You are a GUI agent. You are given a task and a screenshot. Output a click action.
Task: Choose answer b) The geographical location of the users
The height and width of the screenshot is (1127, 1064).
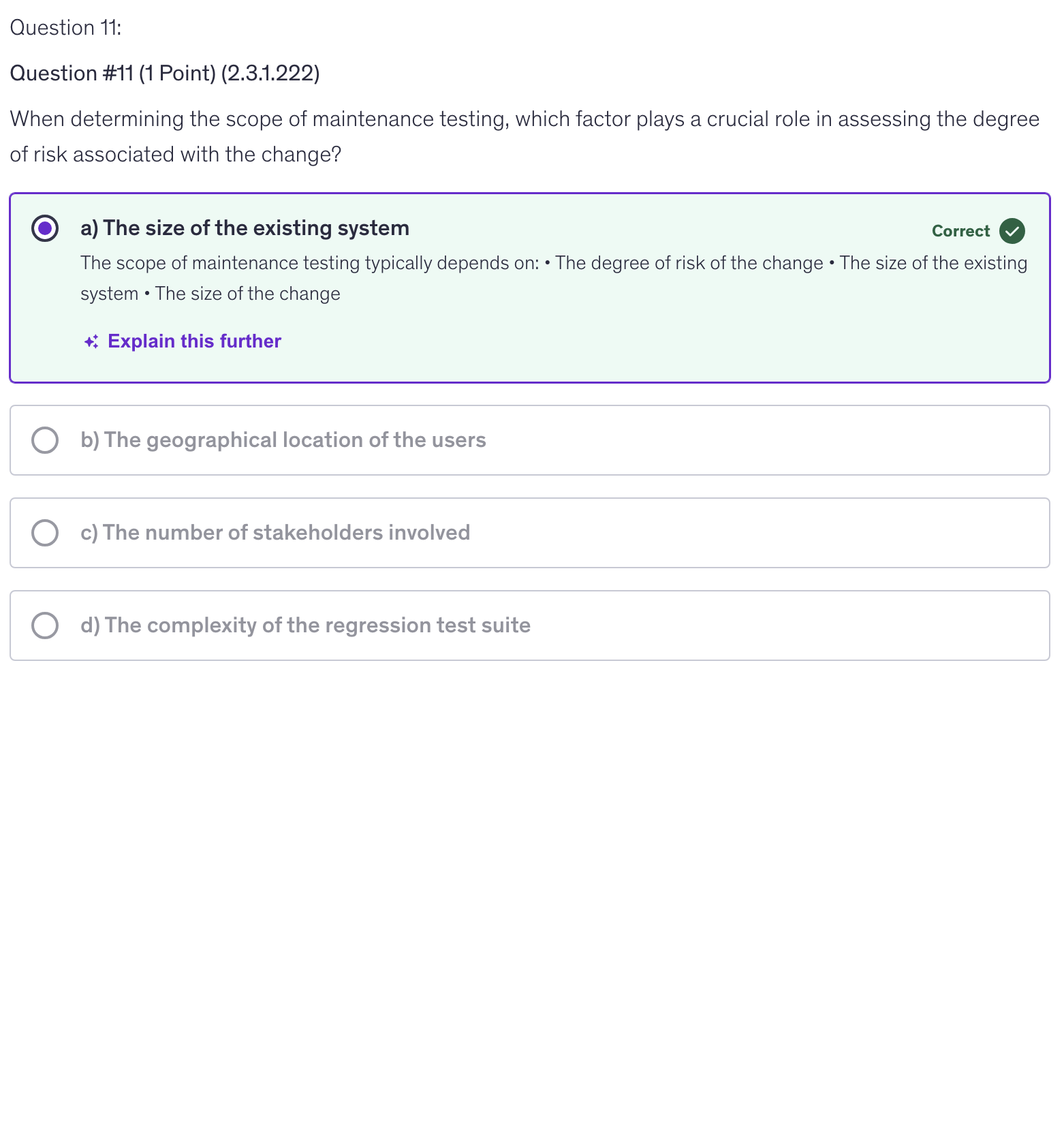point(283,440)
